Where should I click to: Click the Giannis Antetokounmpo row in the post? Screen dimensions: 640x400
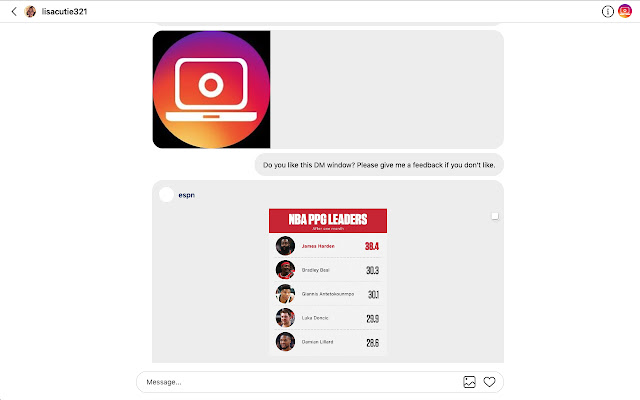click(x=328, y=294)
